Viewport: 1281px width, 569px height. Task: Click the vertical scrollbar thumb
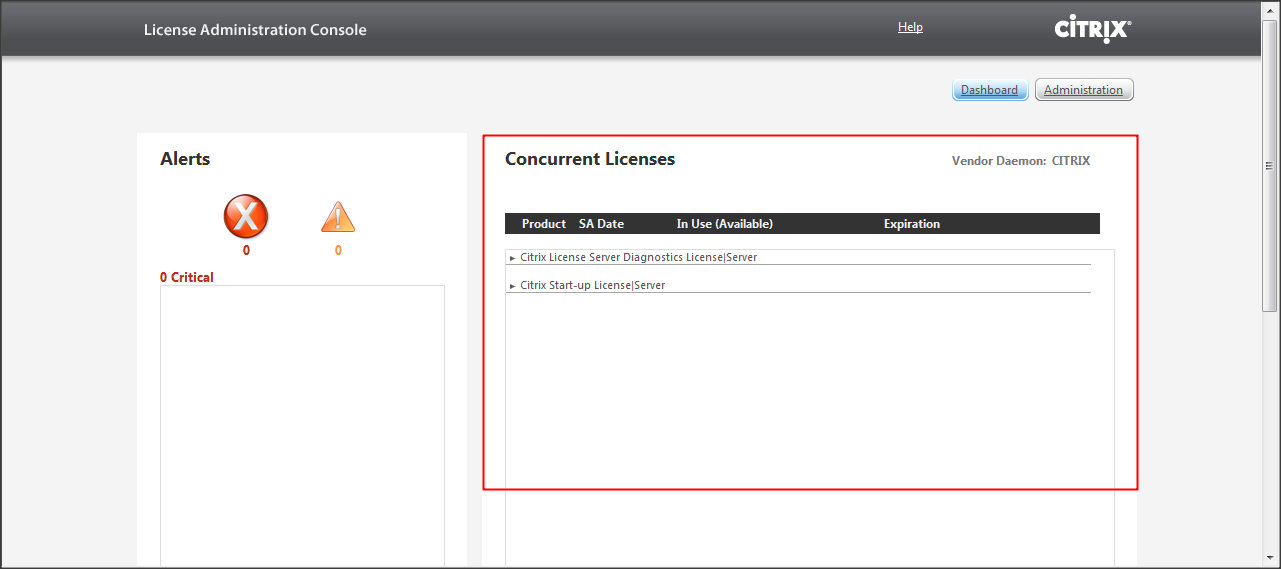click(1270, 165)
